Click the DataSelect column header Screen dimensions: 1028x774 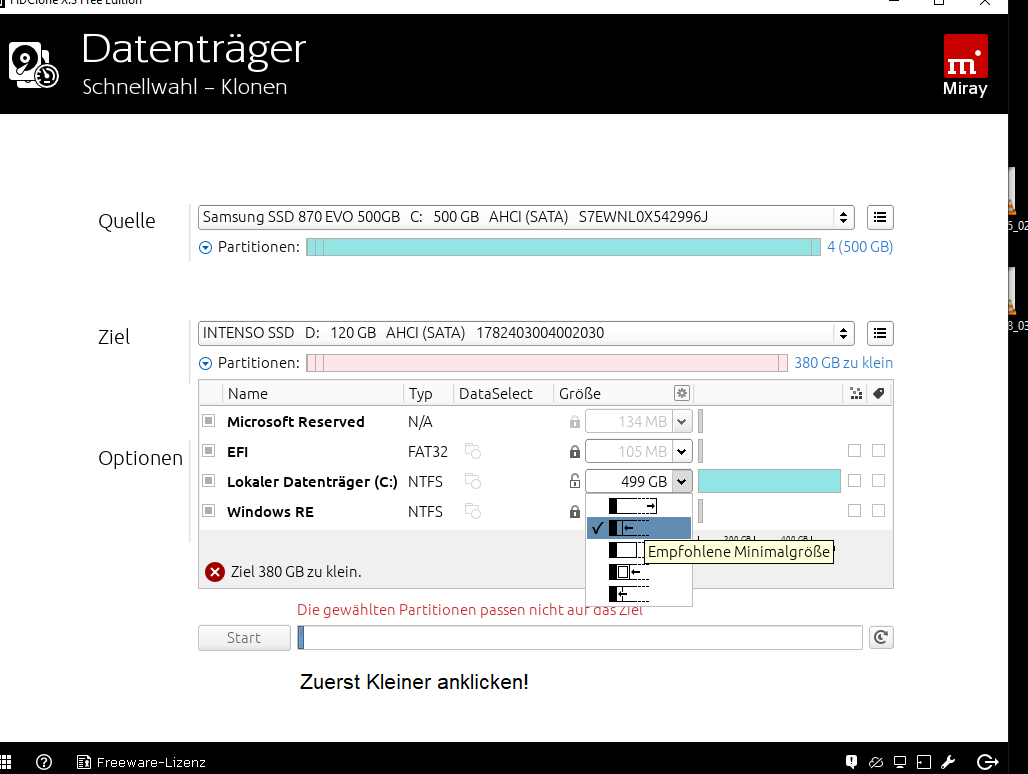(x=496, y=394)
